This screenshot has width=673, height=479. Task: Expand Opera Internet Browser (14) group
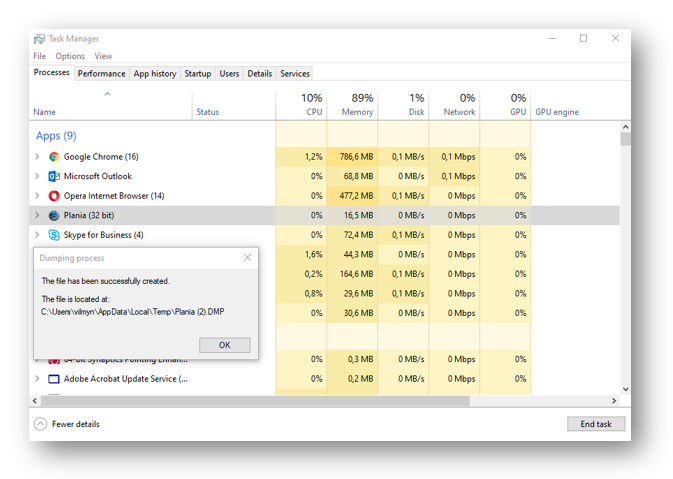pos(37,196)
